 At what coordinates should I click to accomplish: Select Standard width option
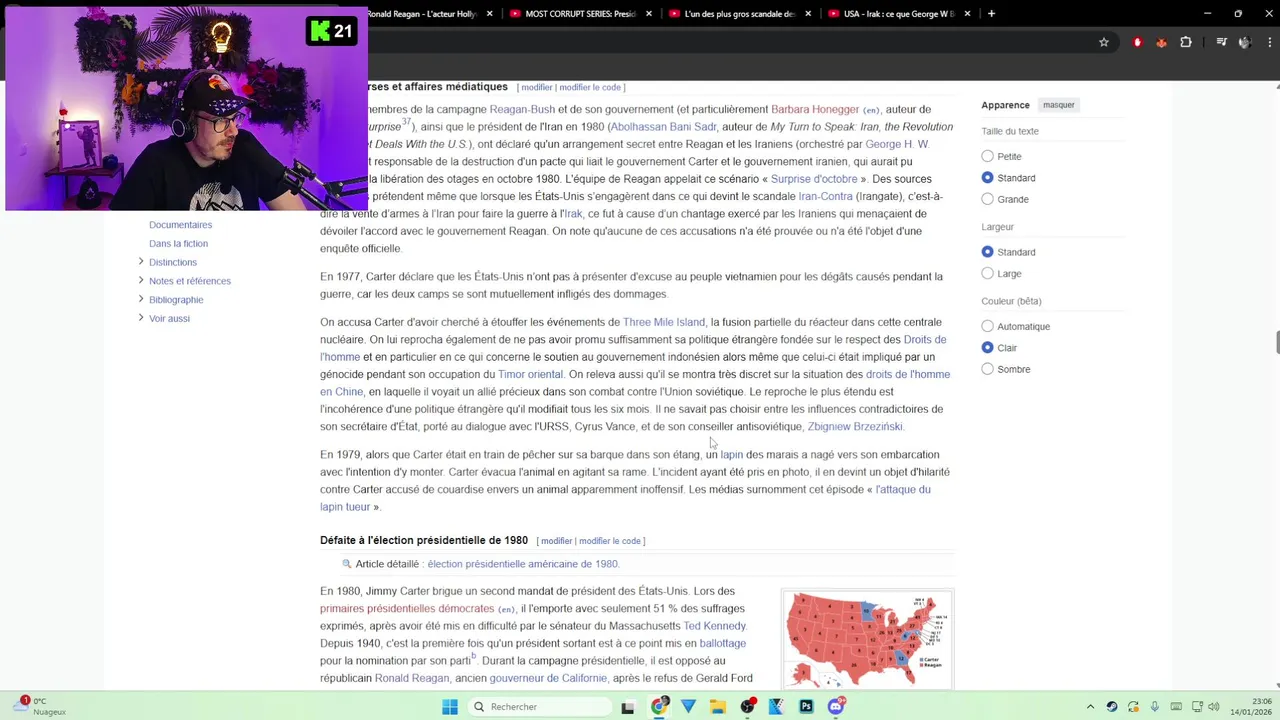pyautogui.click(x=987, y=252)
